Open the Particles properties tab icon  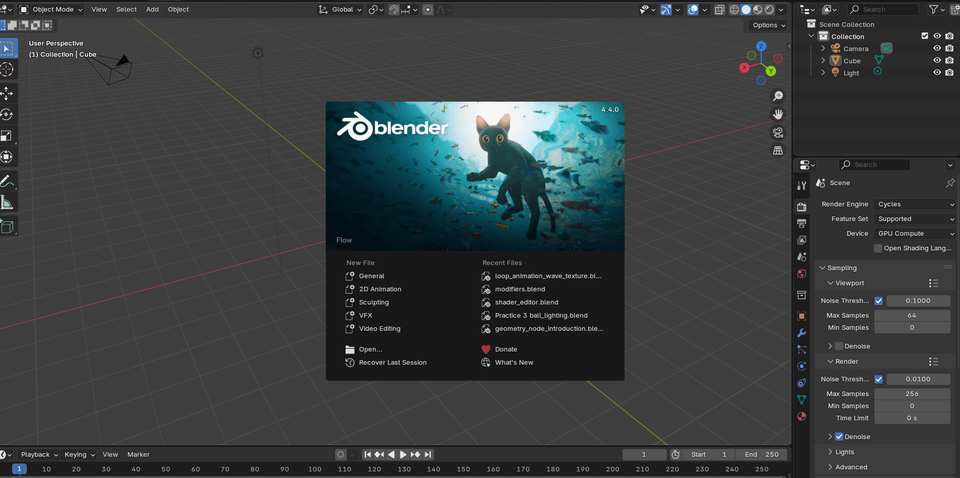click(801, 349)
